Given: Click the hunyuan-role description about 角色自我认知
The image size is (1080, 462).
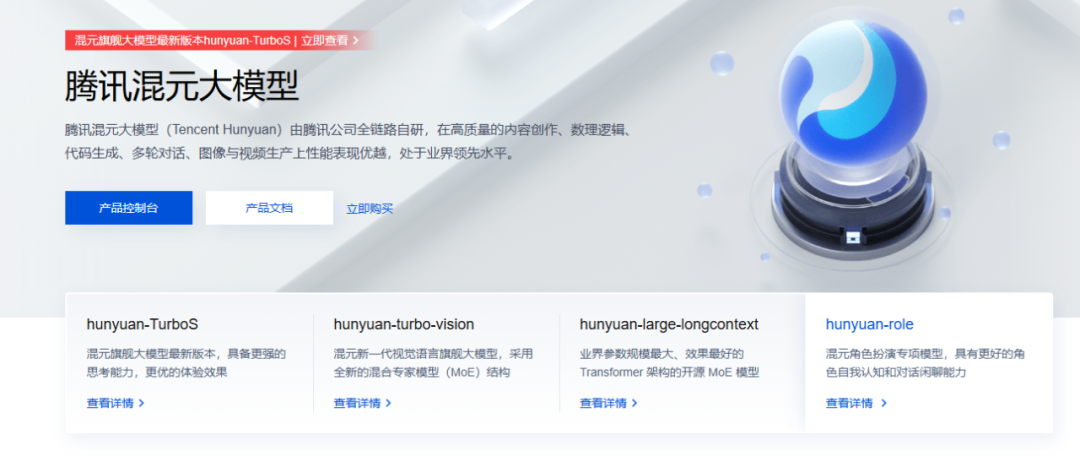Looking at the screenshot, I should (x=926, y=364).
